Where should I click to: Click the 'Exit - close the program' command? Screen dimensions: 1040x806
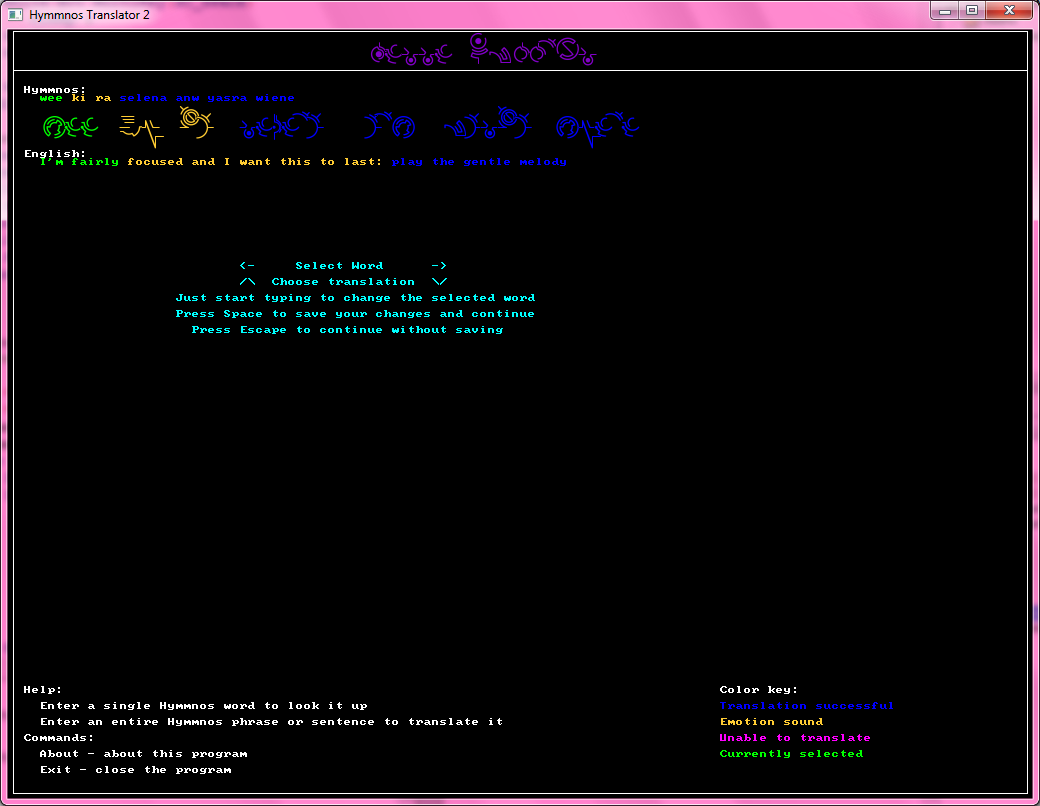tap(135, 770)
